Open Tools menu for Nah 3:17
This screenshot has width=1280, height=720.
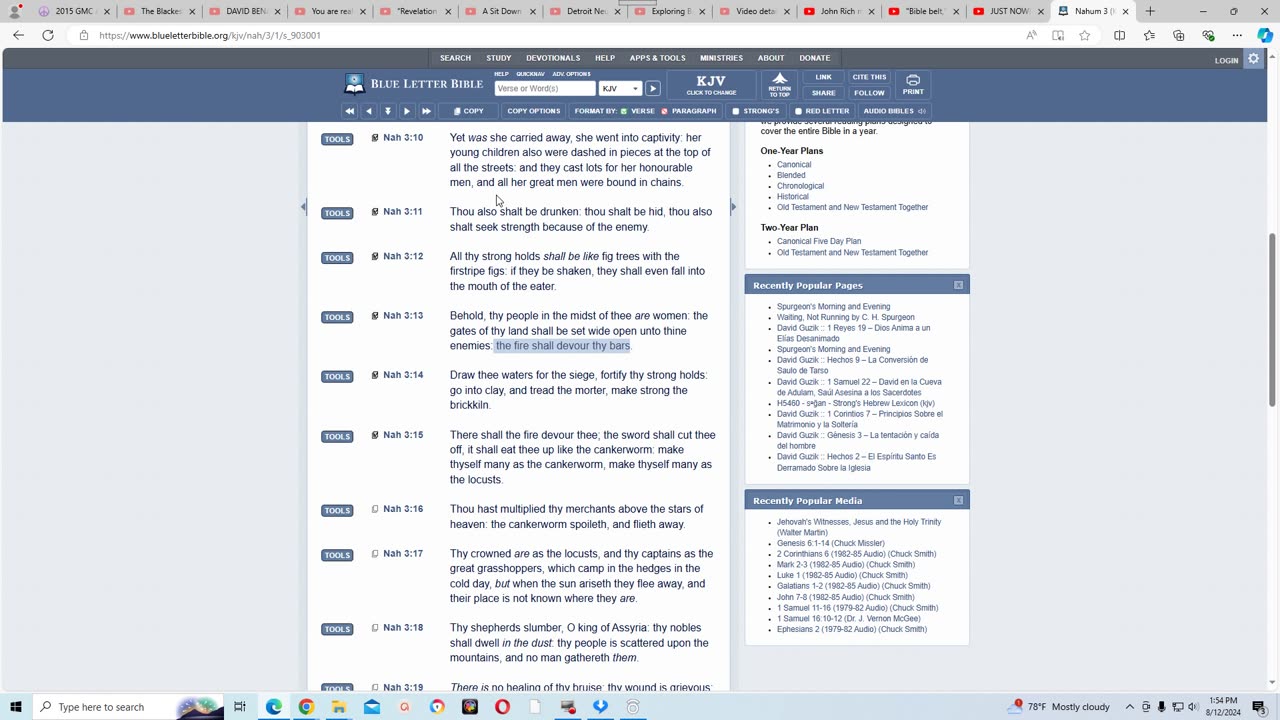click(337, 555)
